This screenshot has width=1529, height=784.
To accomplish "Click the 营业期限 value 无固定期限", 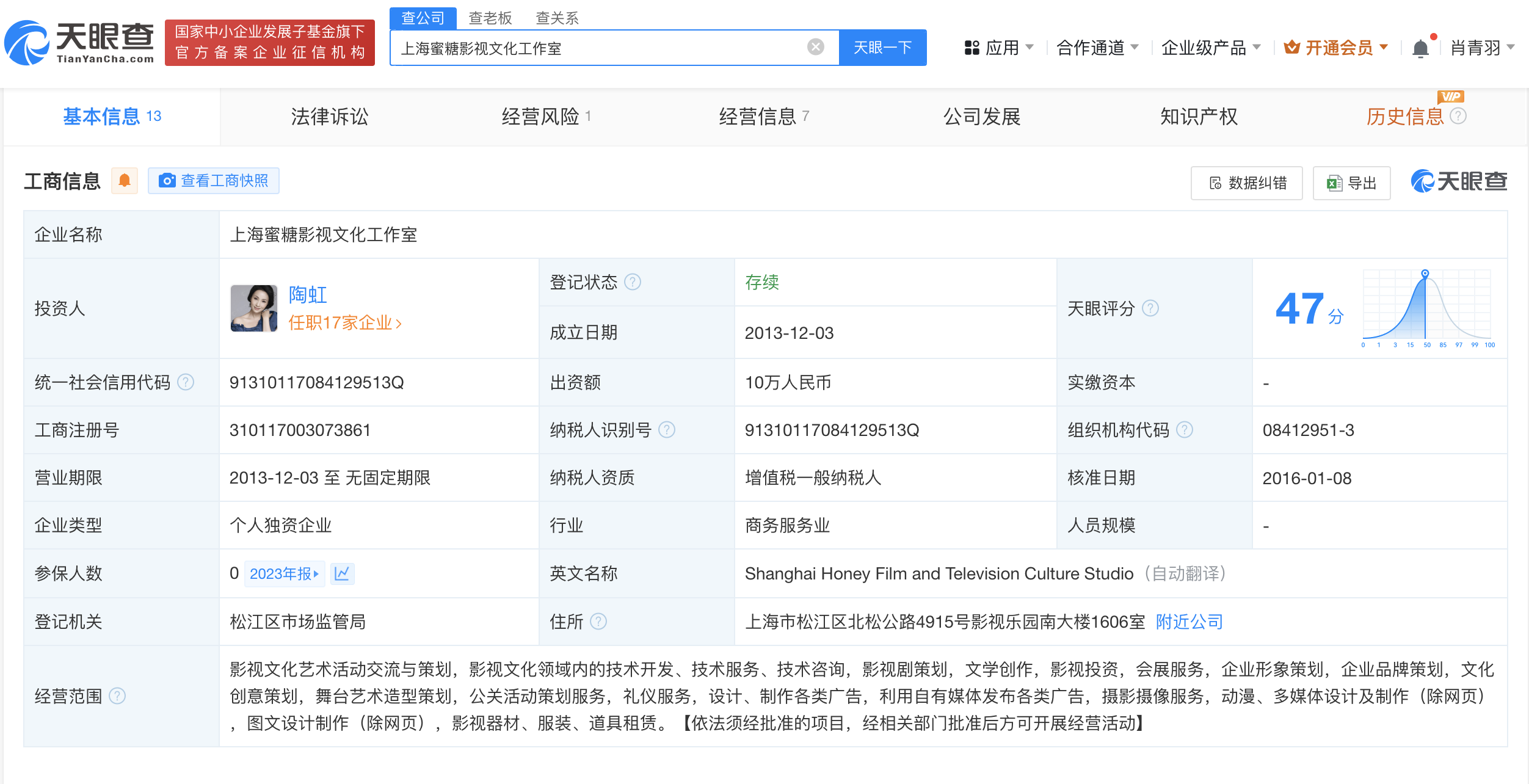I will click(x=388, y=477).
